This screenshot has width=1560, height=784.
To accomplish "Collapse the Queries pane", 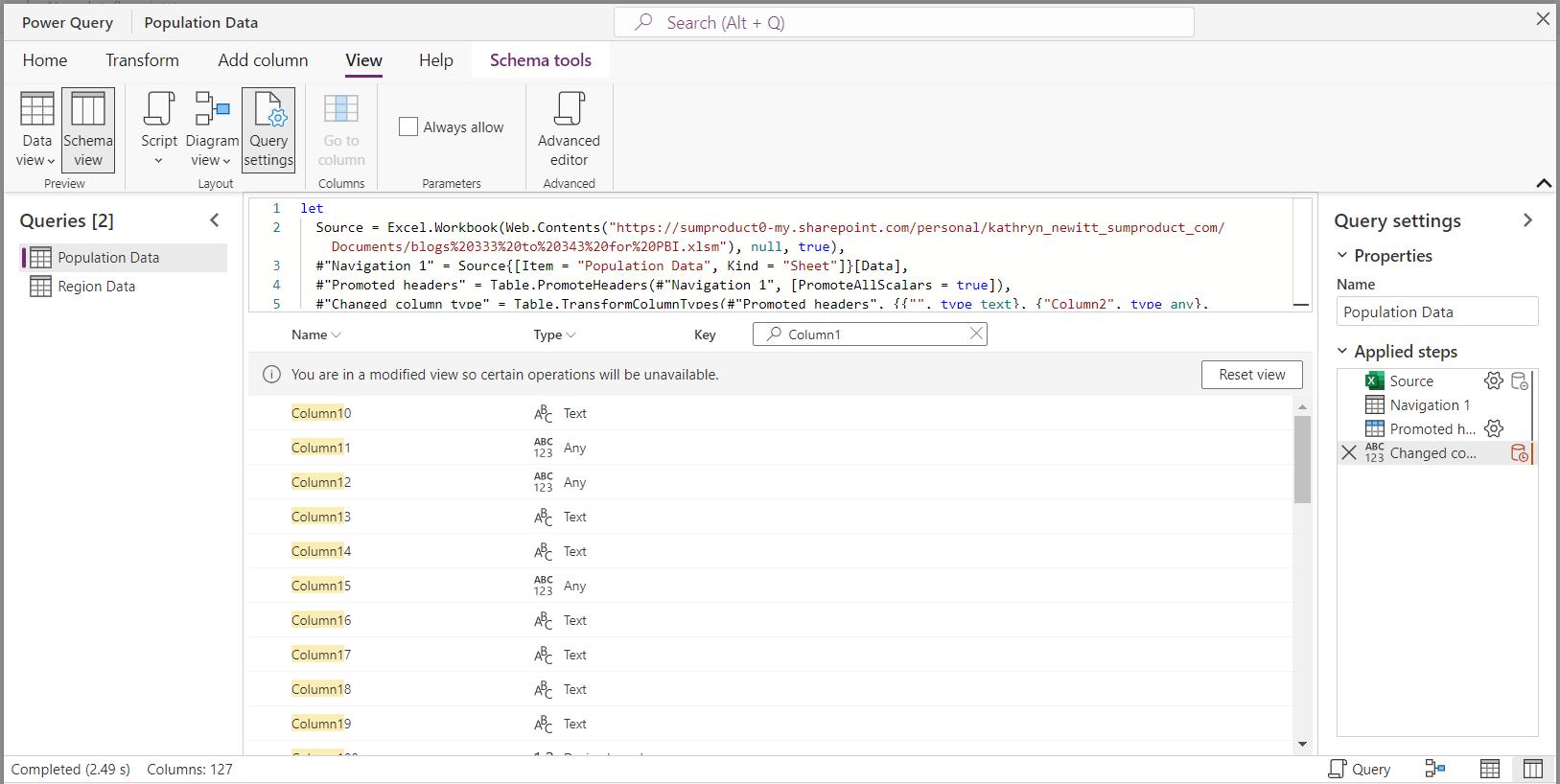I will 215,220.
